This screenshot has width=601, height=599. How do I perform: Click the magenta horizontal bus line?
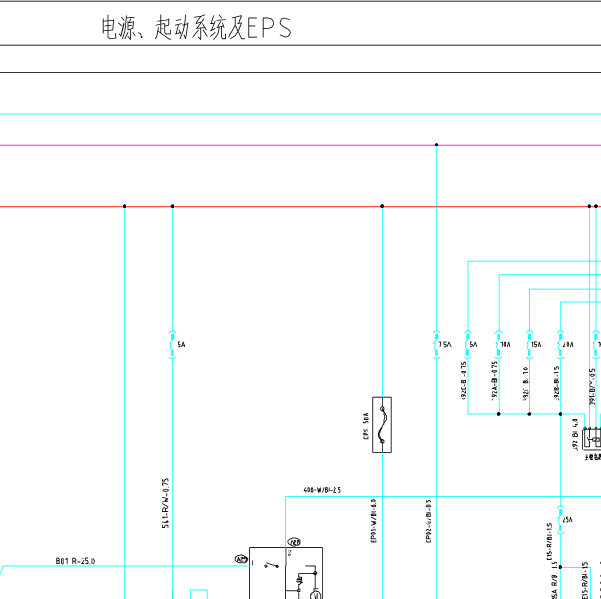[x=300, y=145]
